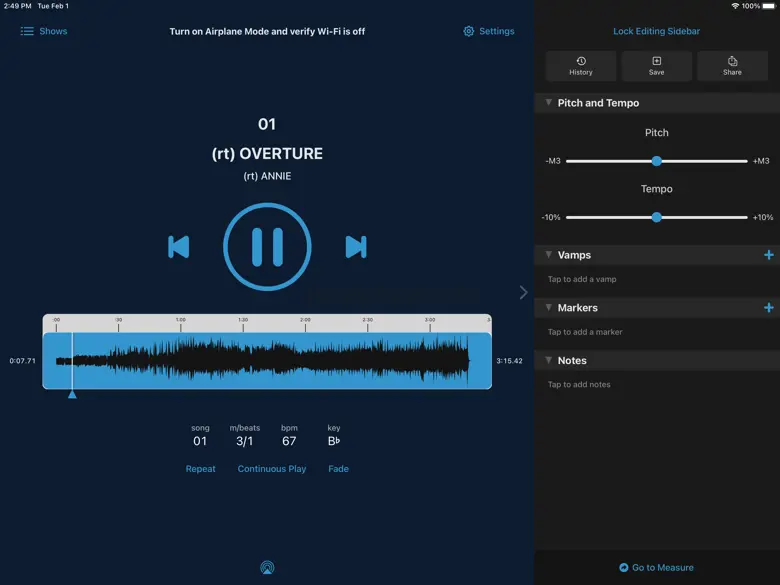This screenshot has height=585, width=780.
Task: Collapse the Pitch and Tempo section
Action: 549,103
